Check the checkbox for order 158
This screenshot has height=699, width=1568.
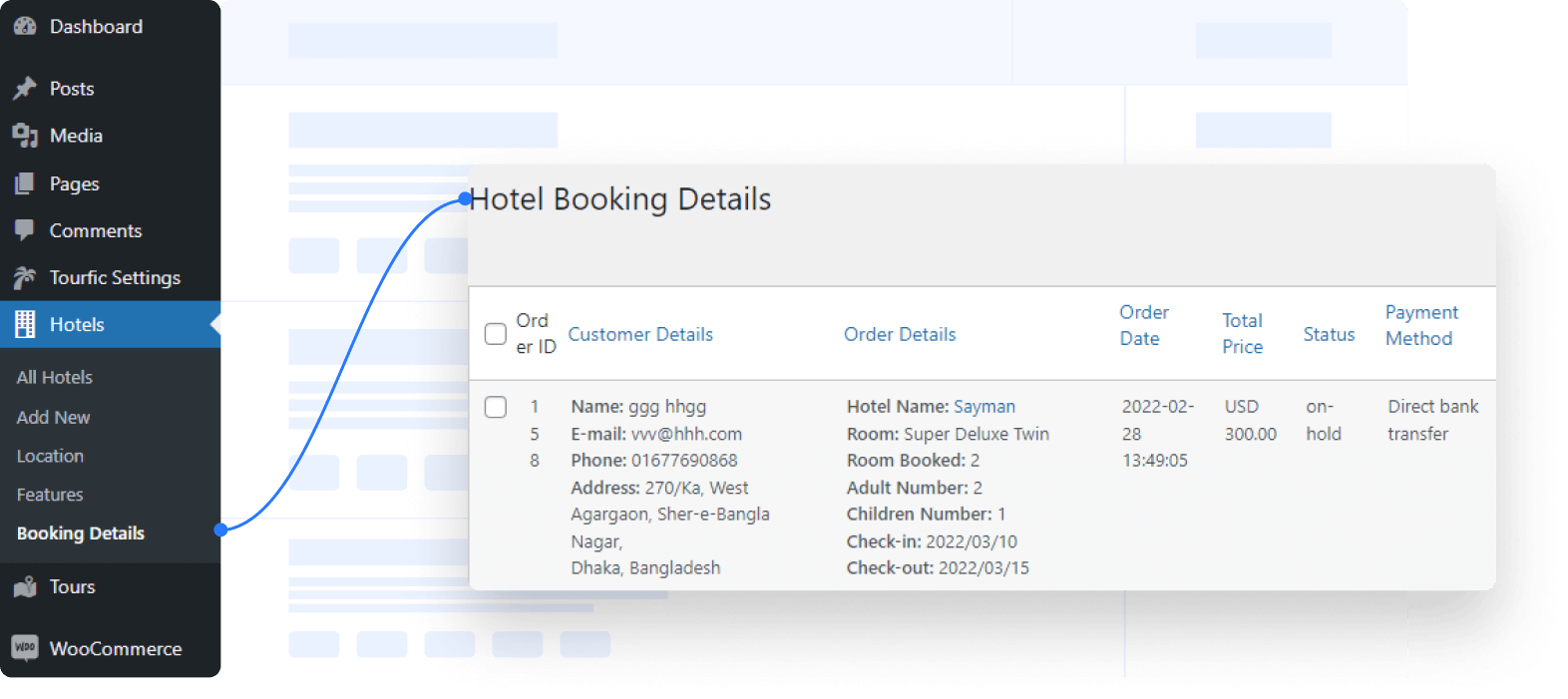[x=496, y=407]
